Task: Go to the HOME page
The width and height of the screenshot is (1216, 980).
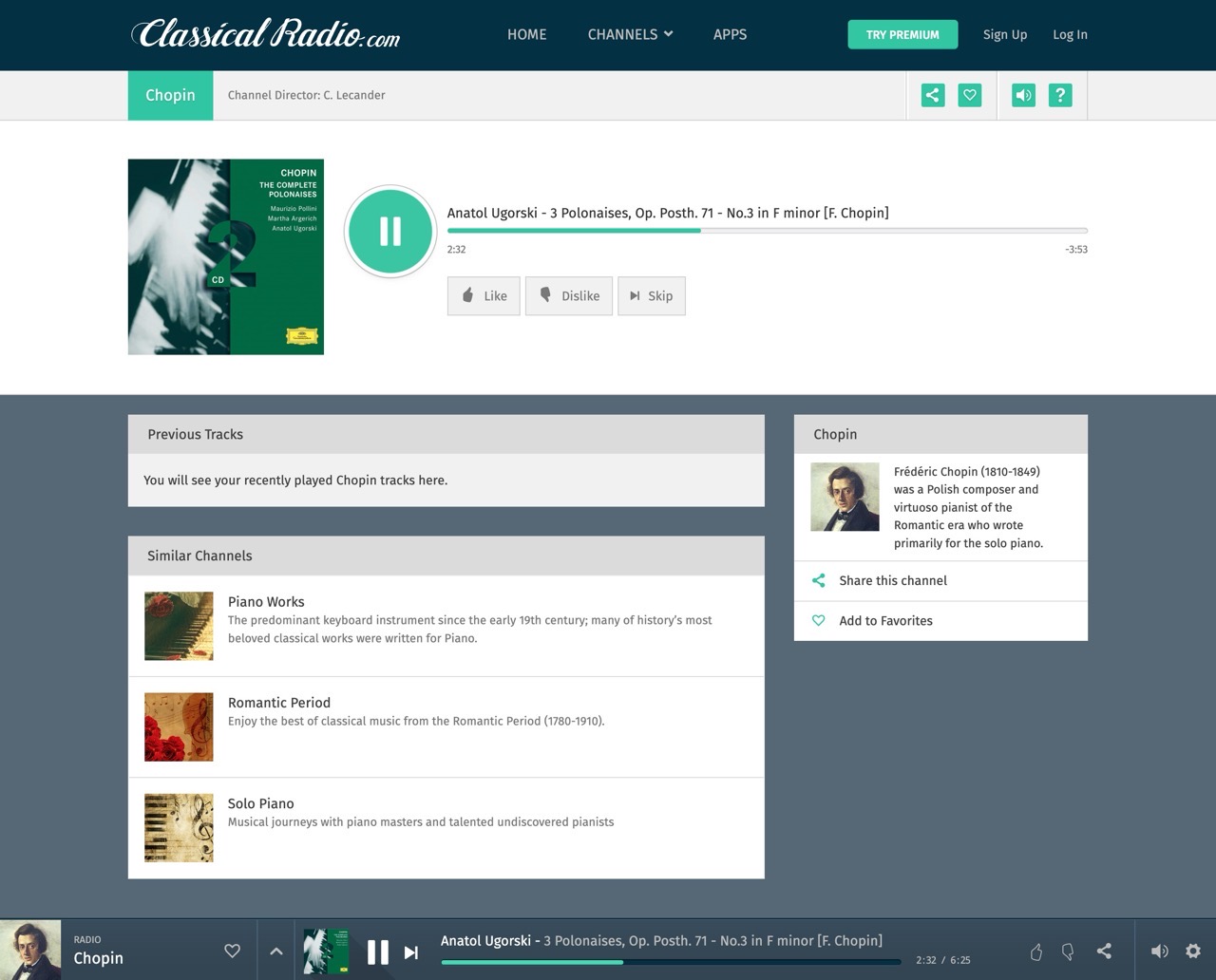Action: 527,34
